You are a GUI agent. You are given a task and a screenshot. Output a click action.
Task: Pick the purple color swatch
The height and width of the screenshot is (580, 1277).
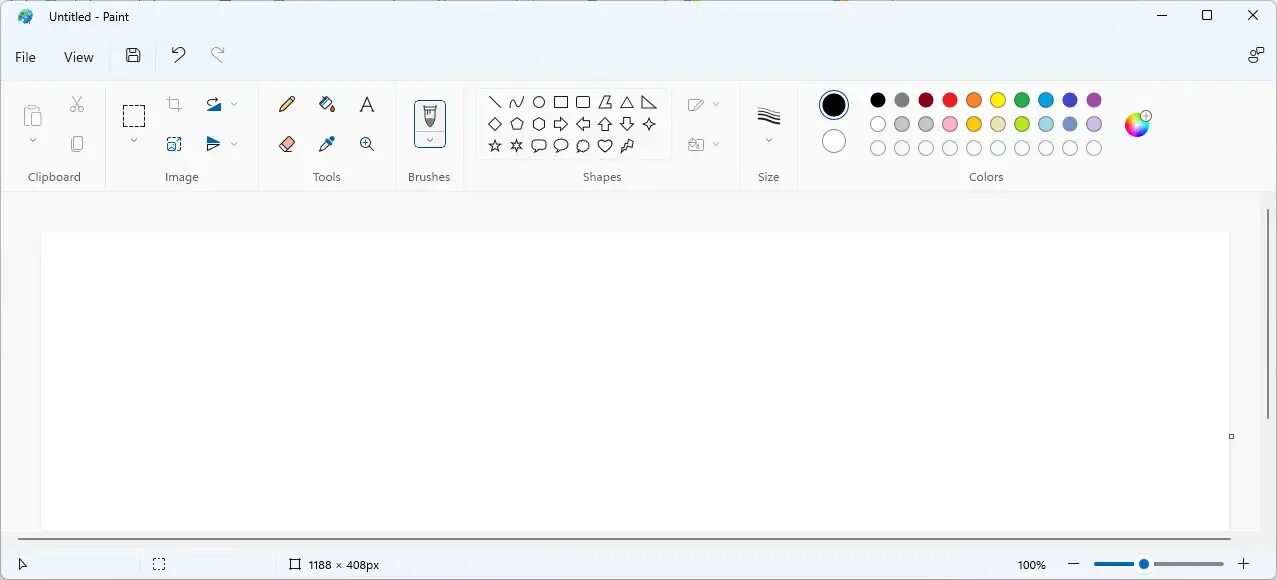[x=1094, y=100]
